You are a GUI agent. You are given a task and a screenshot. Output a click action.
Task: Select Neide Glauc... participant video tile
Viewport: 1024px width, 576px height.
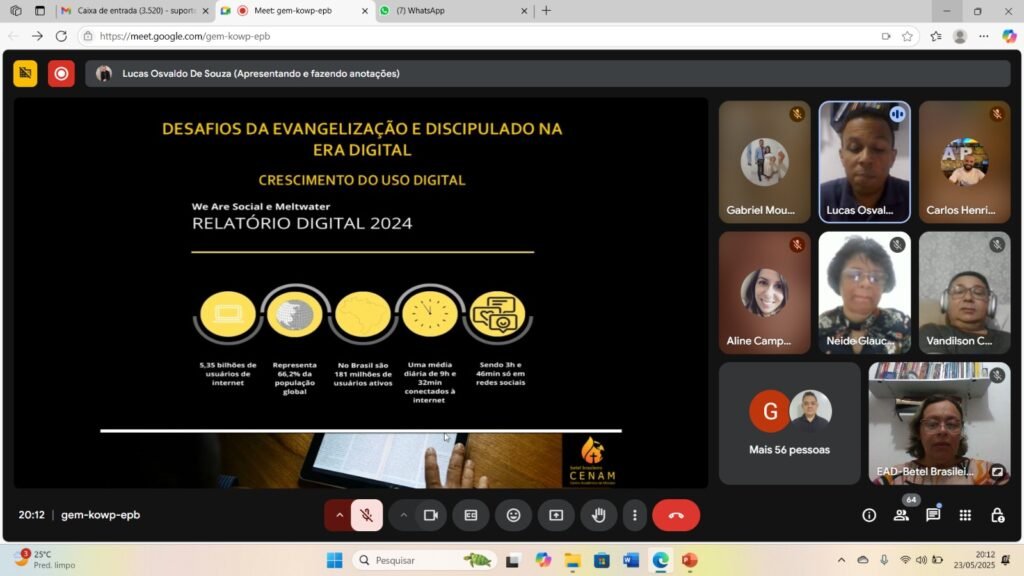click(x=865, y=293)
